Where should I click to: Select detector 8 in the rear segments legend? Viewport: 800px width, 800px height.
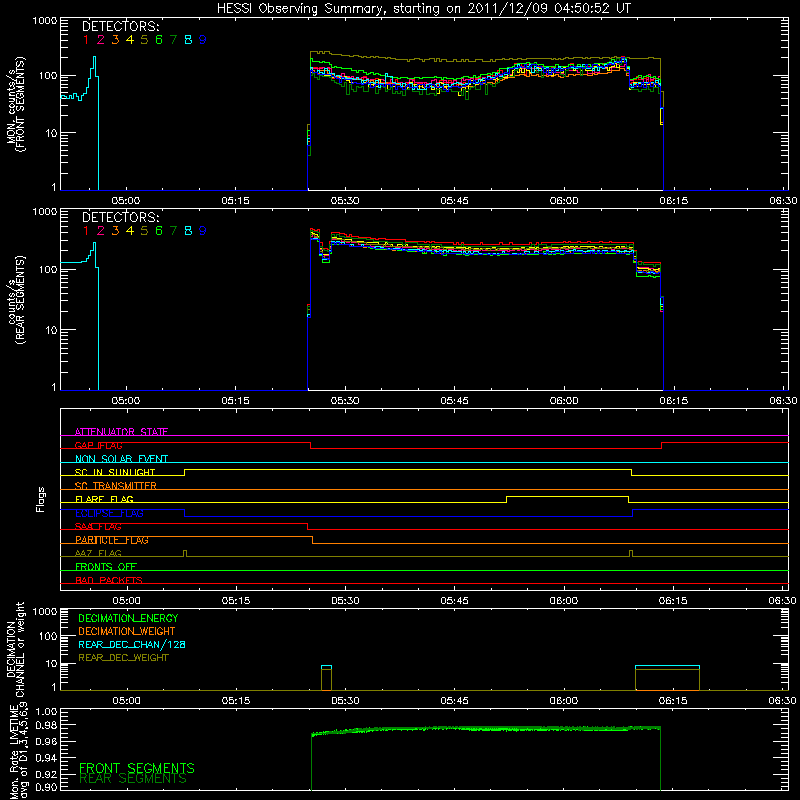point(188,231)
